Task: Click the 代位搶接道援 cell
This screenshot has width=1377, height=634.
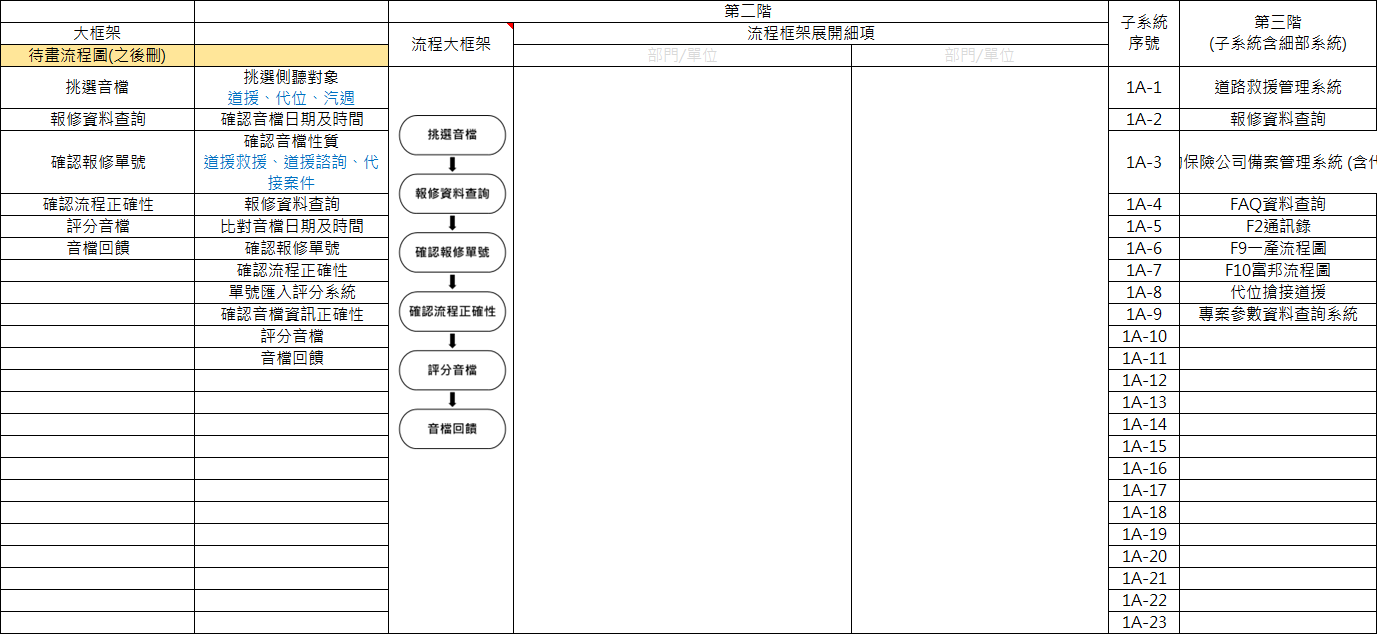Action: tap(1278, 292)
